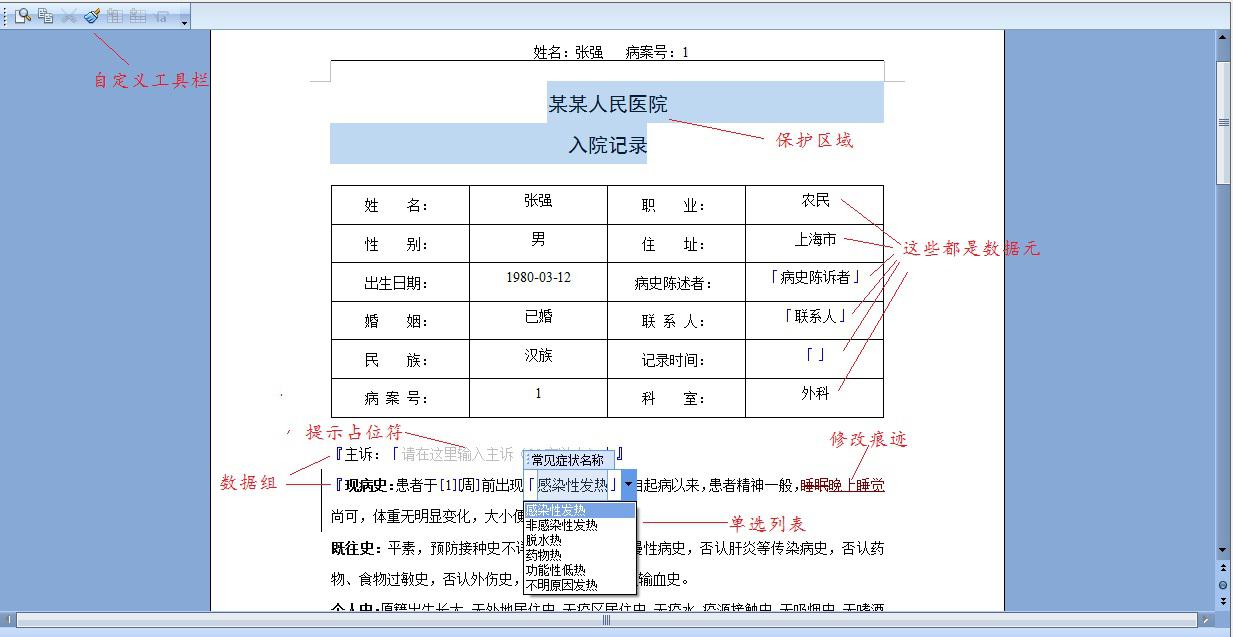Click the empty 记录时间 value field
Screen dimensions: 1238x637
(814, 356)
